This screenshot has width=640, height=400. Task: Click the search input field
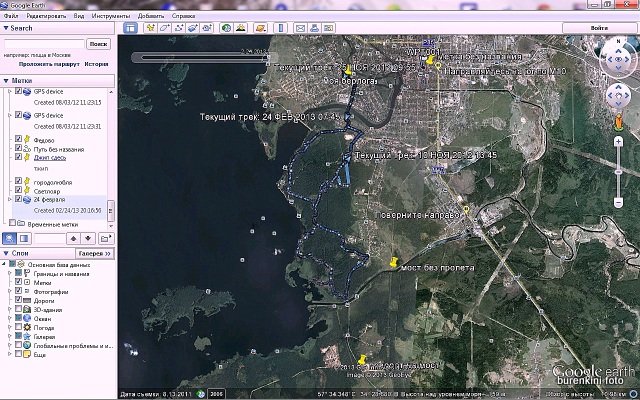pos(44,44)
